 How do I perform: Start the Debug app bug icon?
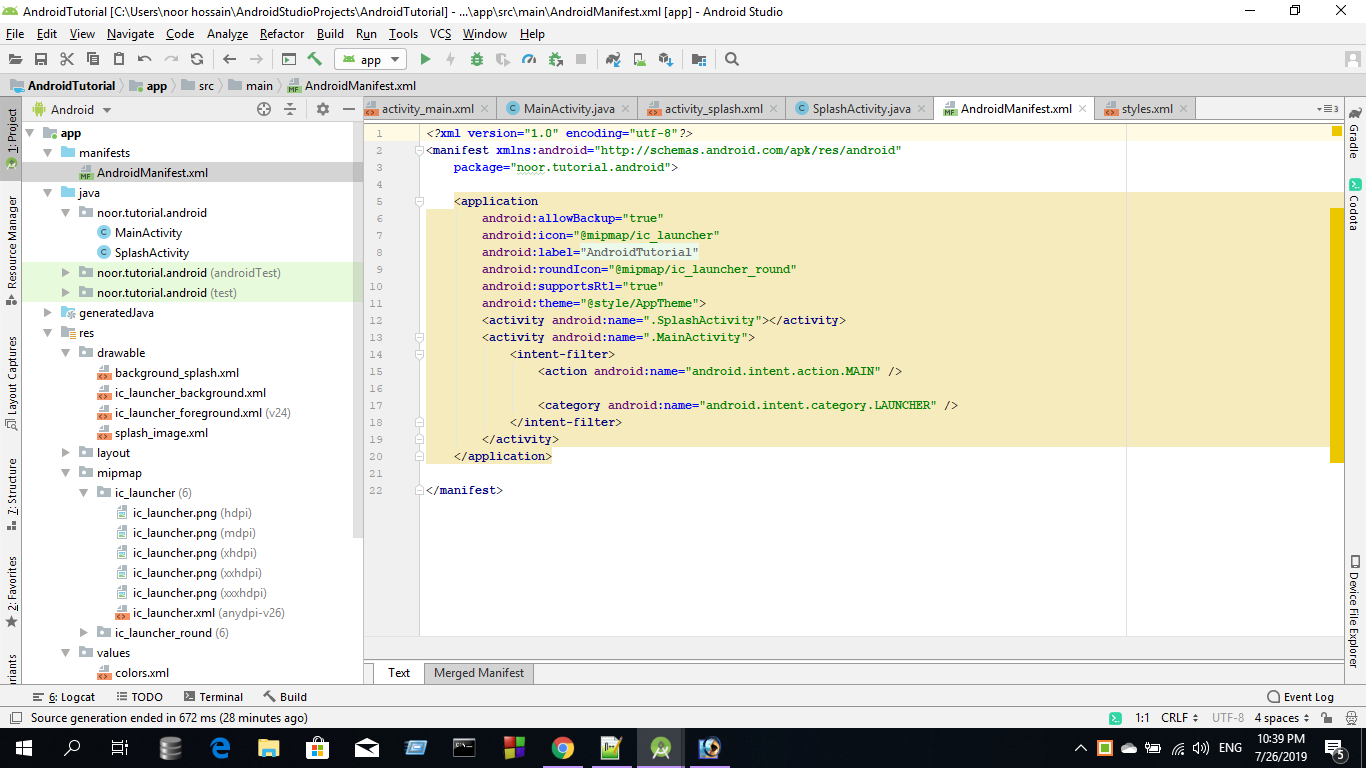(x=477, y=59)
